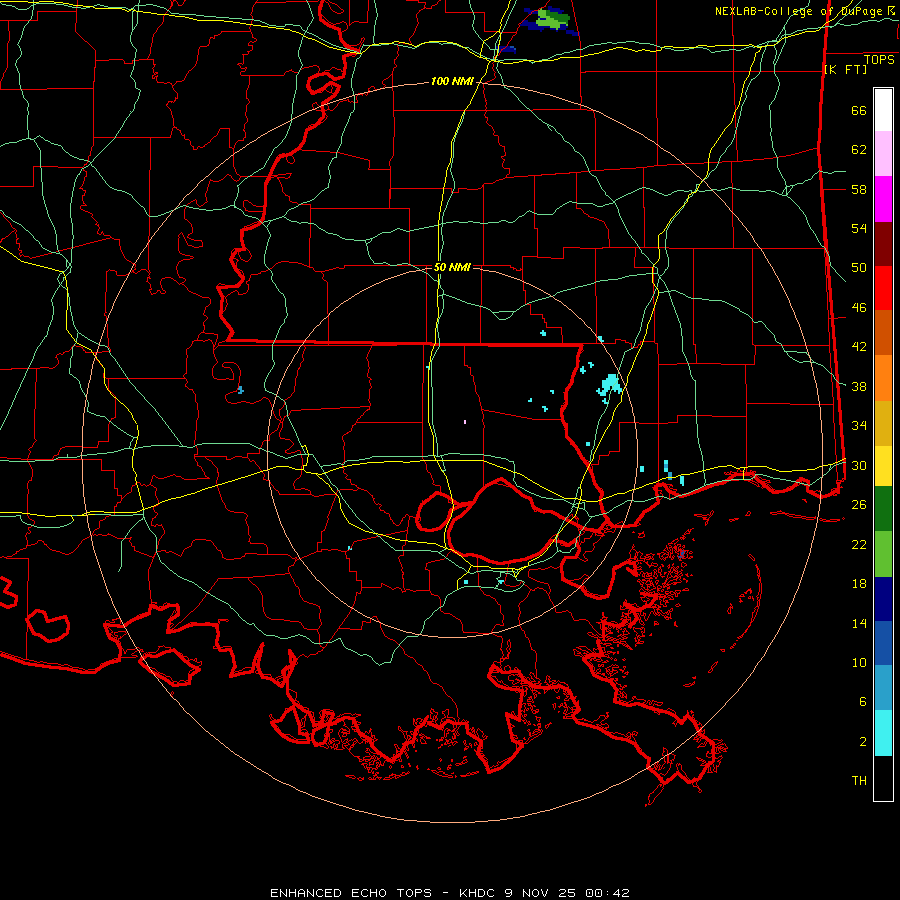Screen dimensions: 900x900
Task: Click the ENHANCED ECHO TOPS KHDC timestamp caption
Action: tap(450, 893)
